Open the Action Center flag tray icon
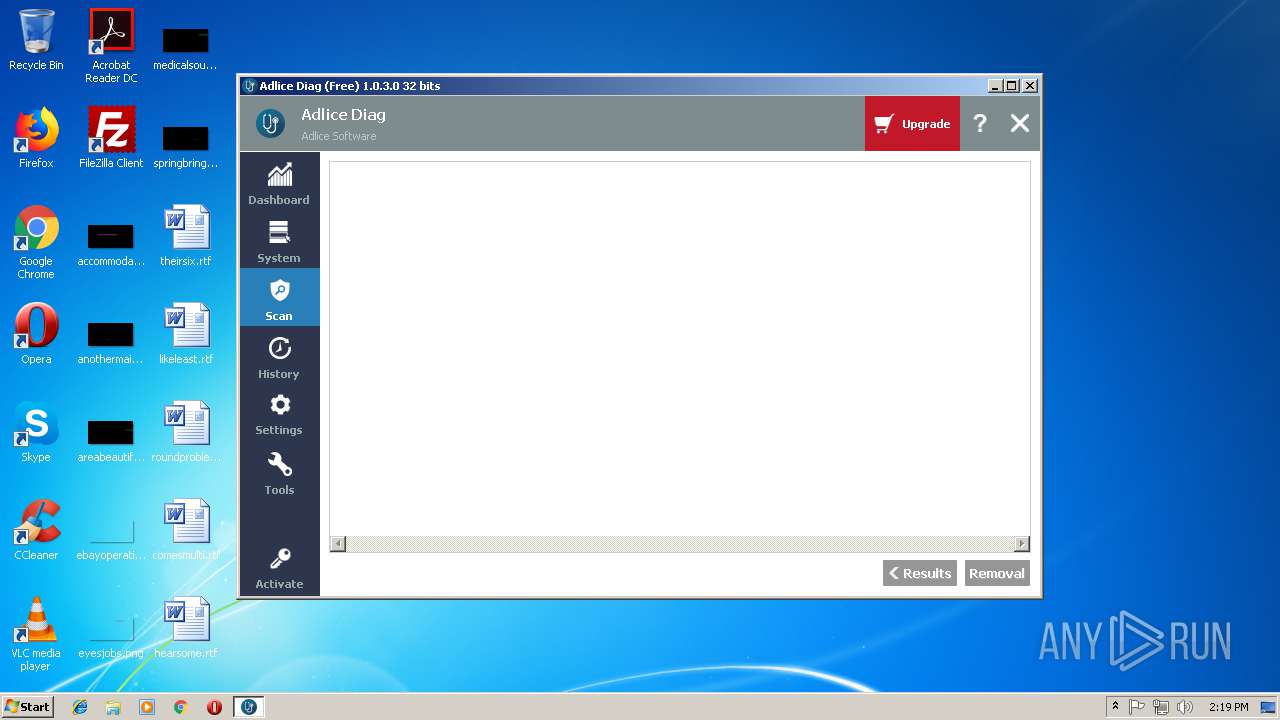This screenshot has width=1280, height=720. point(1137,707)
